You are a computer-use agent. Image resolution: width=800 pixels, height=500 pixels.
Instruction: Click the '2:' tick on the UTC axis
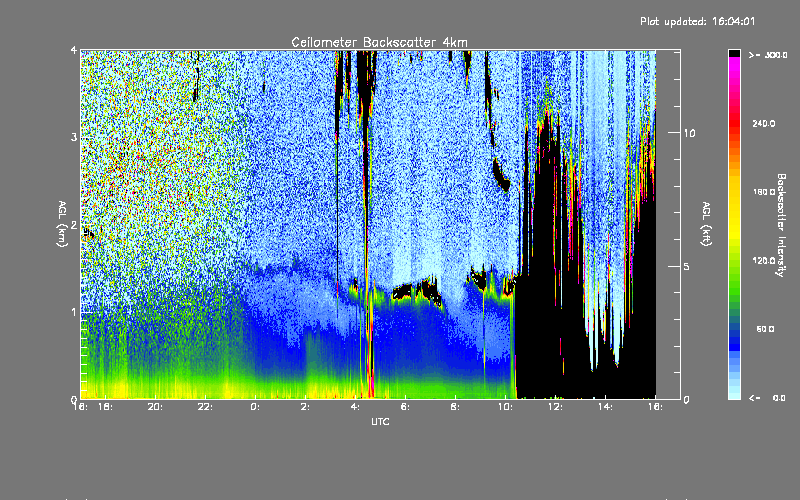[305, 407]
